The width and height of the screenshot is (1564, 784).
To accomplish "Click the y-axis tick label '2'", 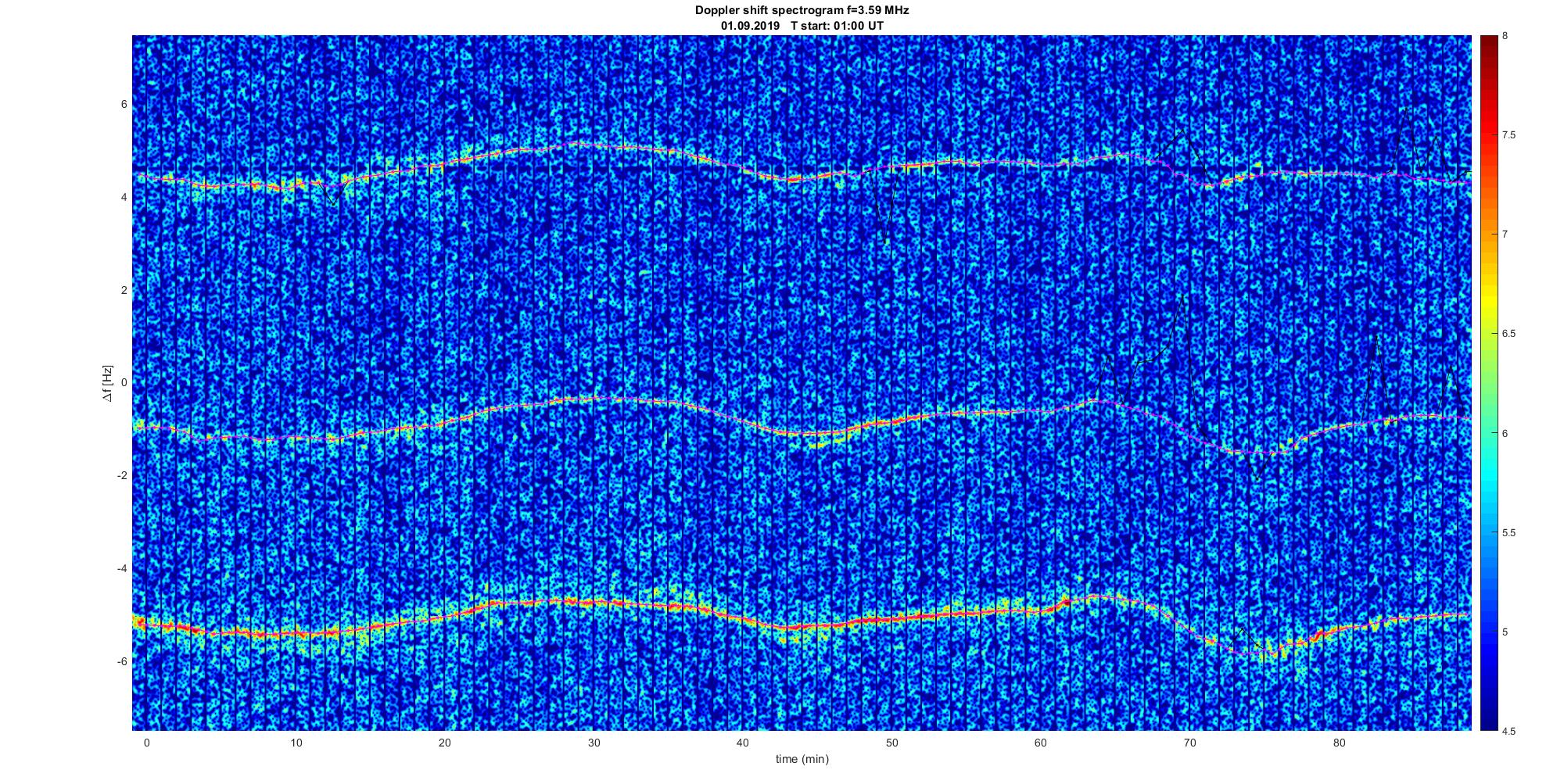I will (x=124, y=290).
